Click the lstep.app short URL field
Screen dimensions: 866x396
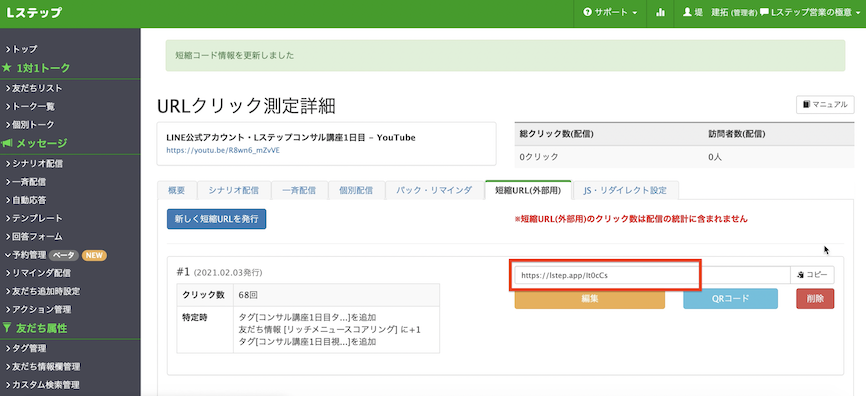(x=652, y=274)
